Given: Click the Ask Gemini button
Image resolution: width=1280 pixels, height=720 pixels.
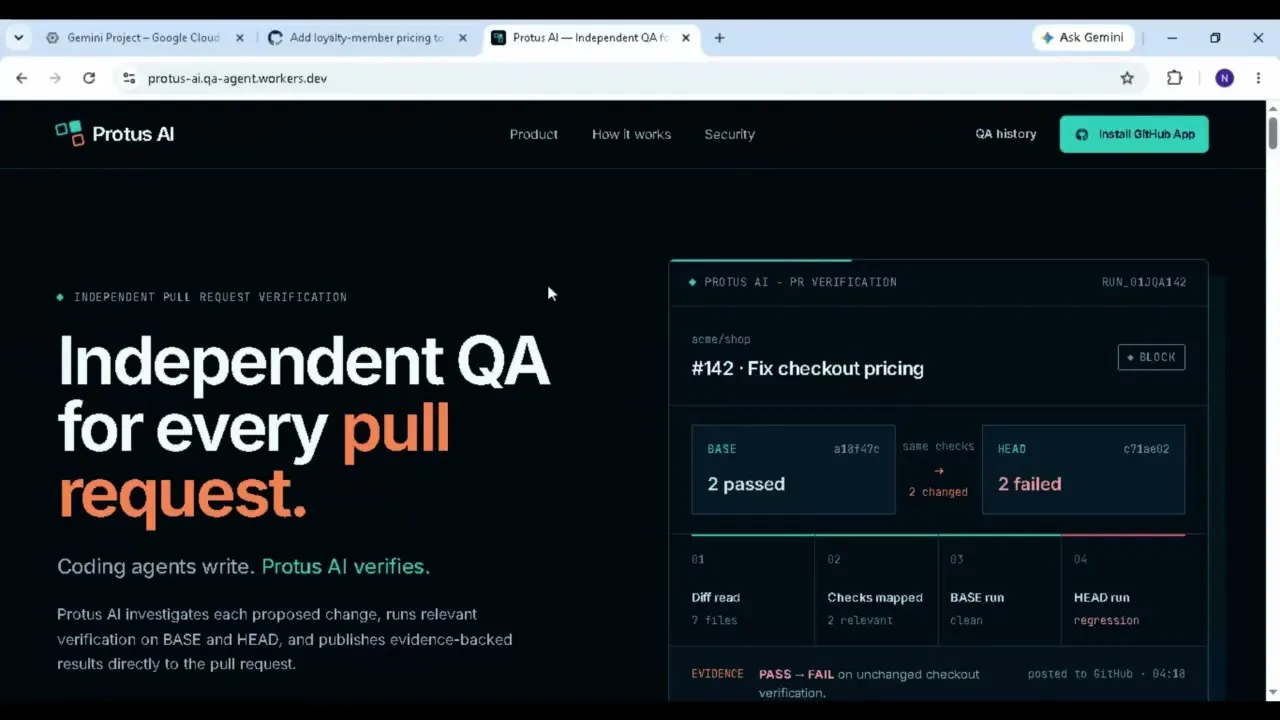Looking at the screenshot, I should [x=1083, y=38].
